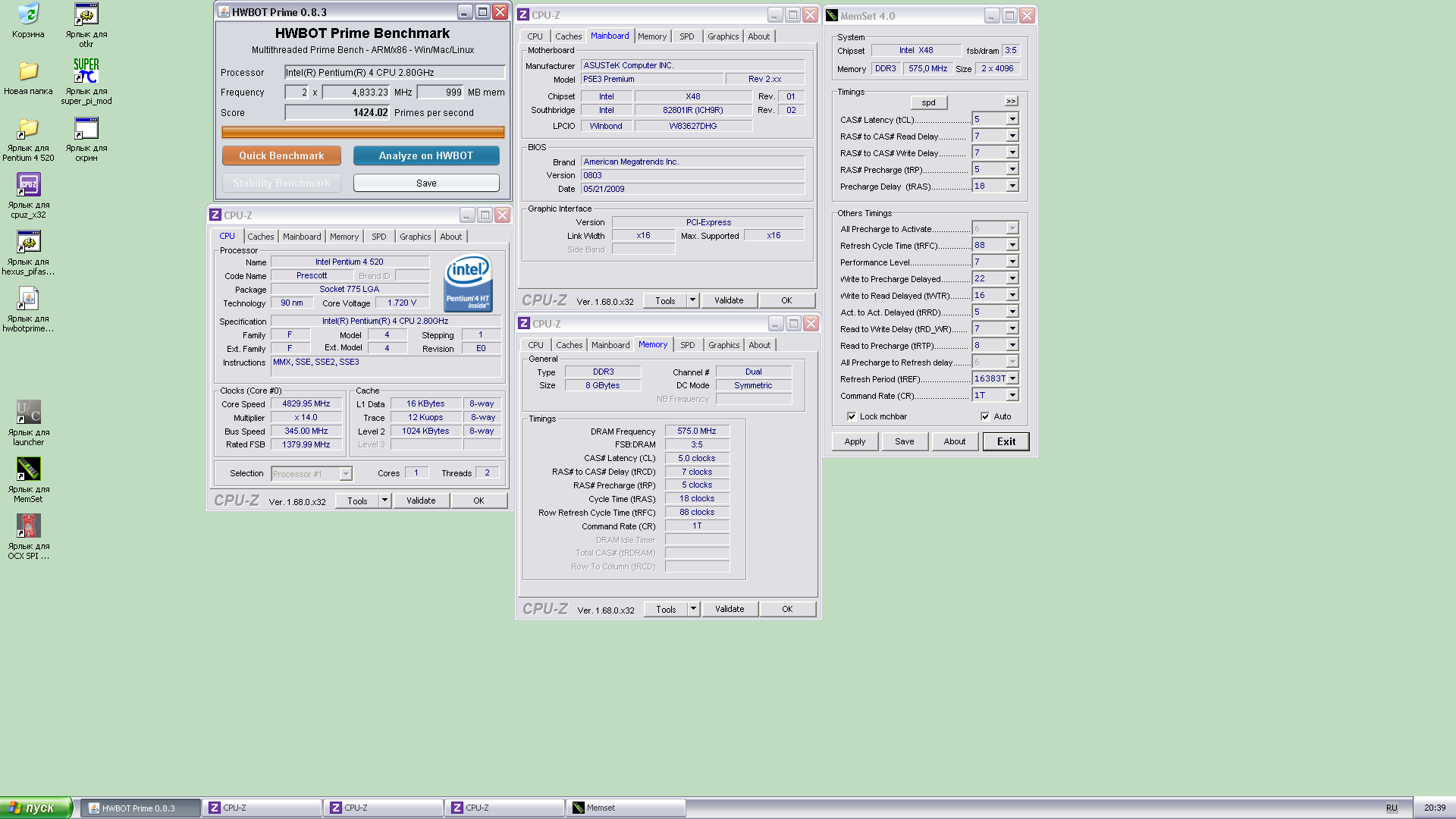Launch the OCX SPI desktop shortcut

coord(28,526)
